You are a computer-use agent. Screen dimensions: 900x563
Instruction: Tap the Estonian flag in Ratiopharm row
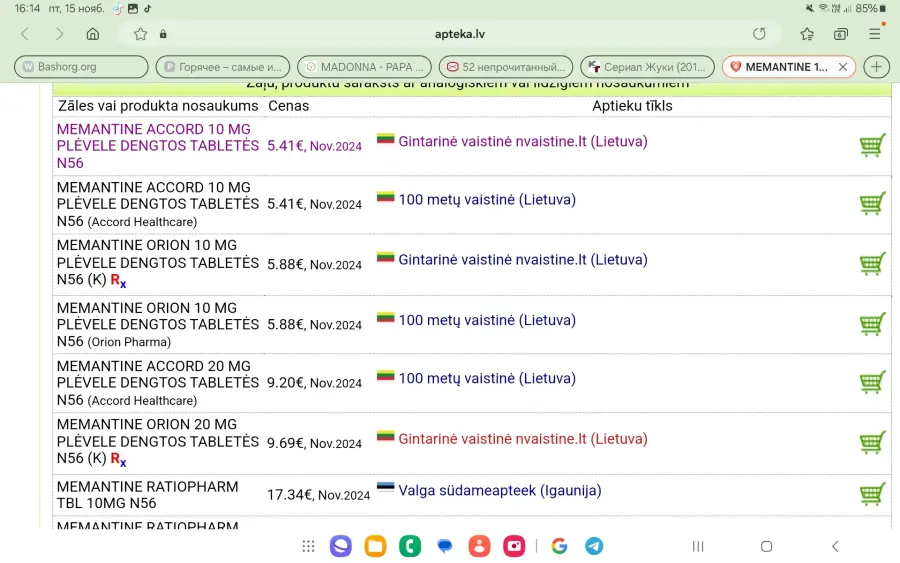385,487
